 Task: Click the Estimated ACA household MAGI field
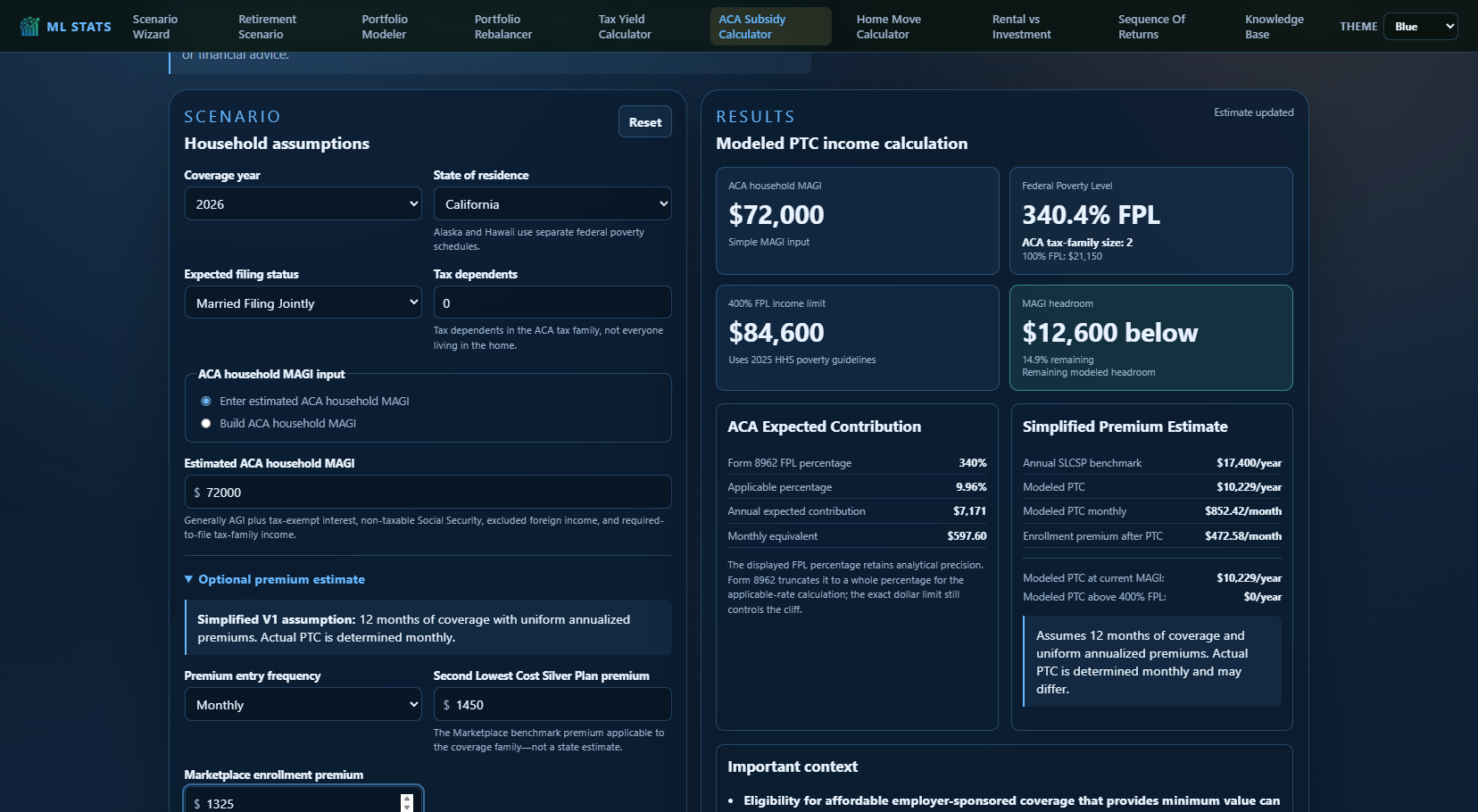point(428,492)
